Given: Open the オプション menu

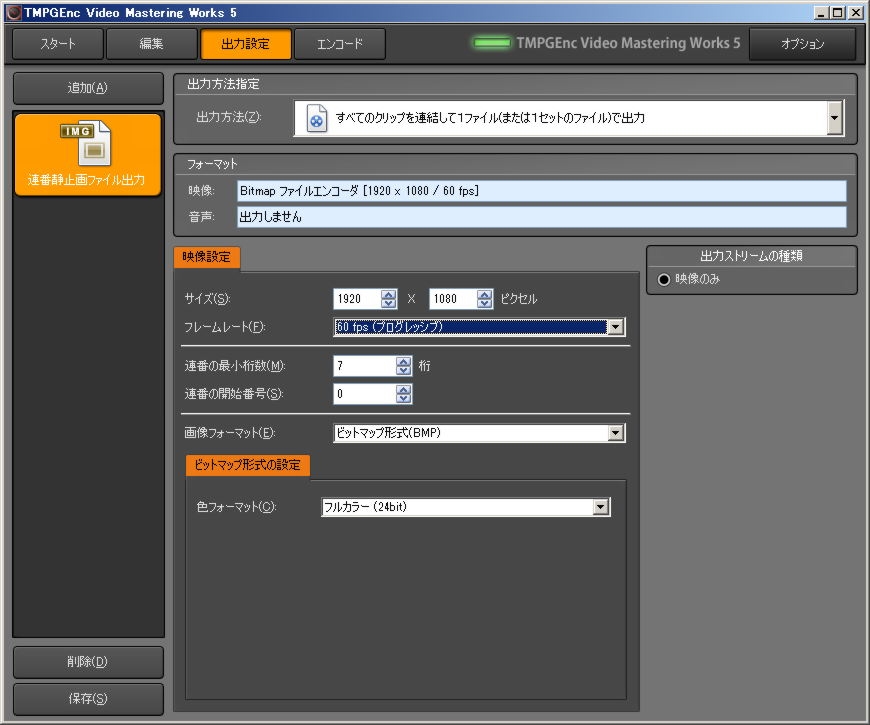Looking at the screenshot, I should (802, 44).
